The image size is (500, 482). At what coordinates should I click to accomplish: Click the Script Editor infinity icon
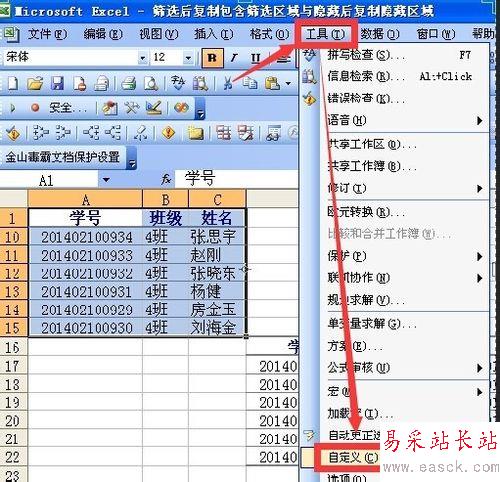[x=181, y=108]
